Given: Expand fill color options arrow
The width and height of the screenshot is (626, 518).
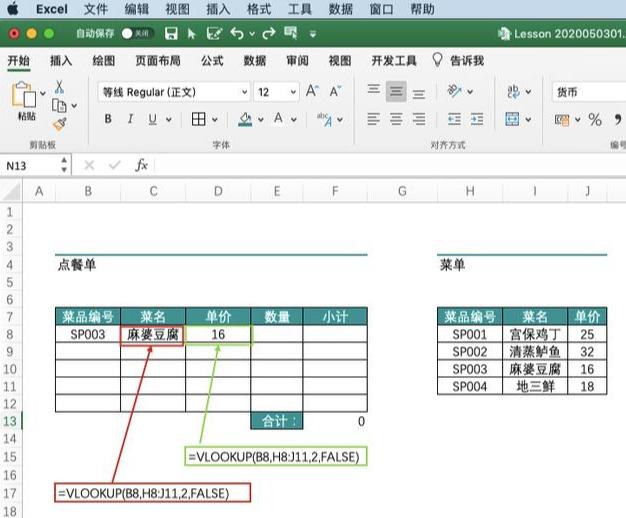Looking at the screenshot, I should (x=261, y=119).
